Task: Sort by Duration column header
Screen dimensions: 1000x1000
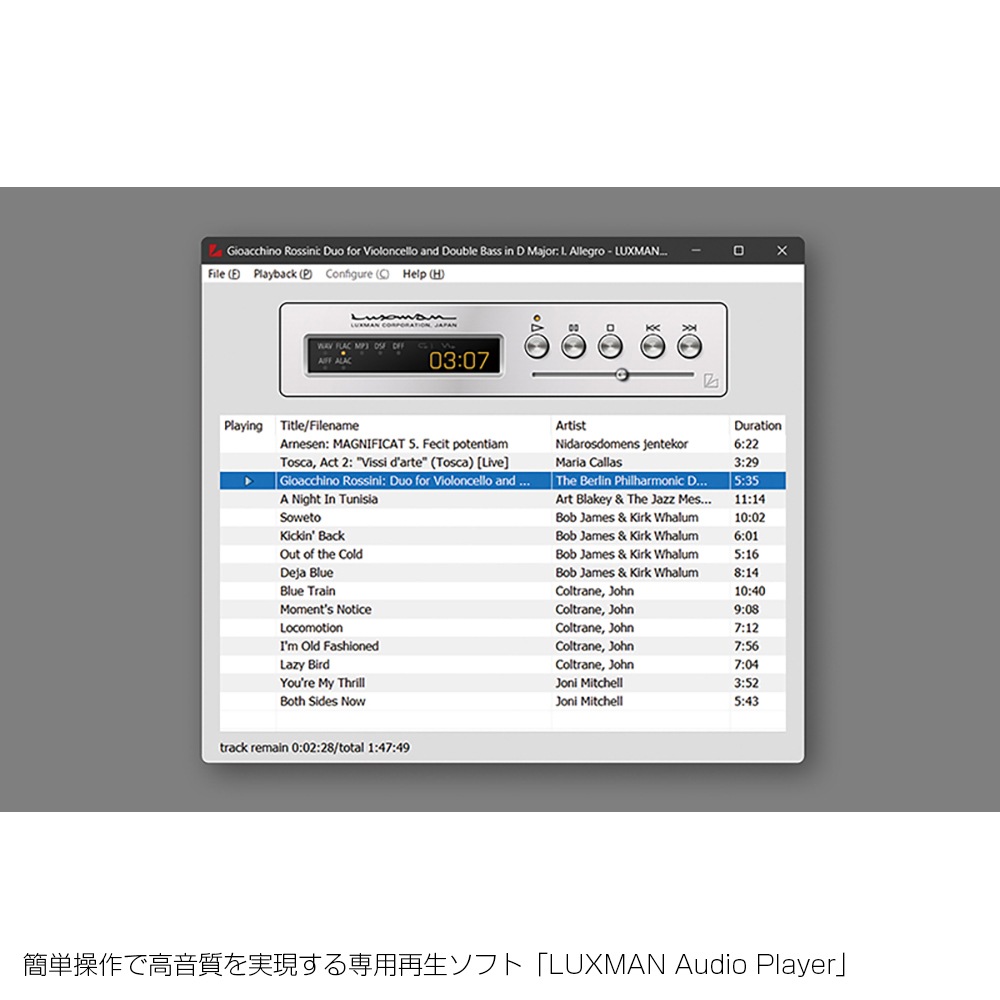Action: coord(758,425)
